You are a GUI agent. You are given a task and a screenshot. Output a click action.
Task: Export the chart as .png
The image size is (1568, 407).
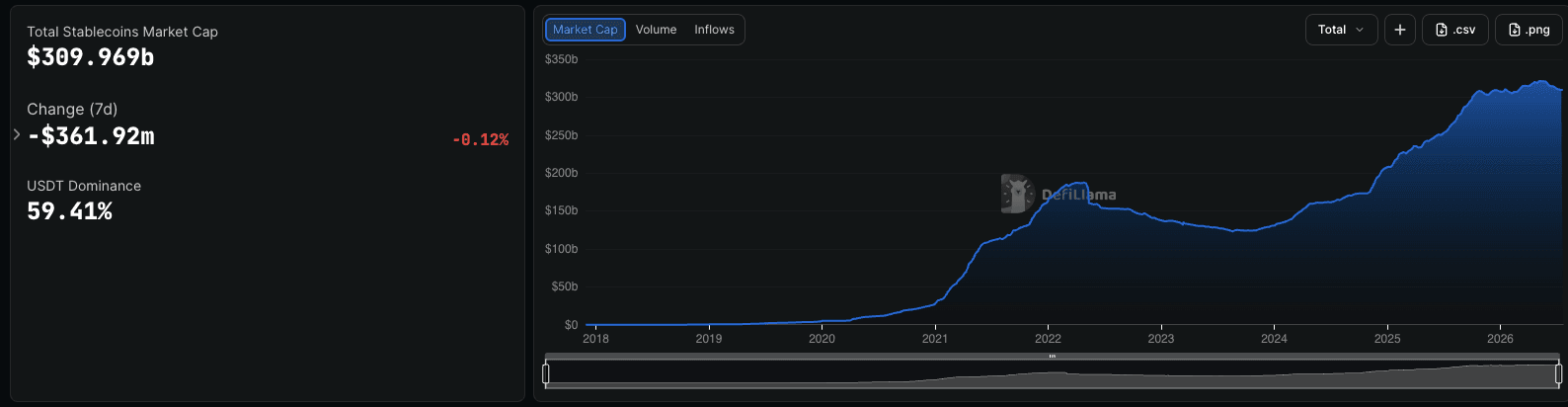[1529, 30]
